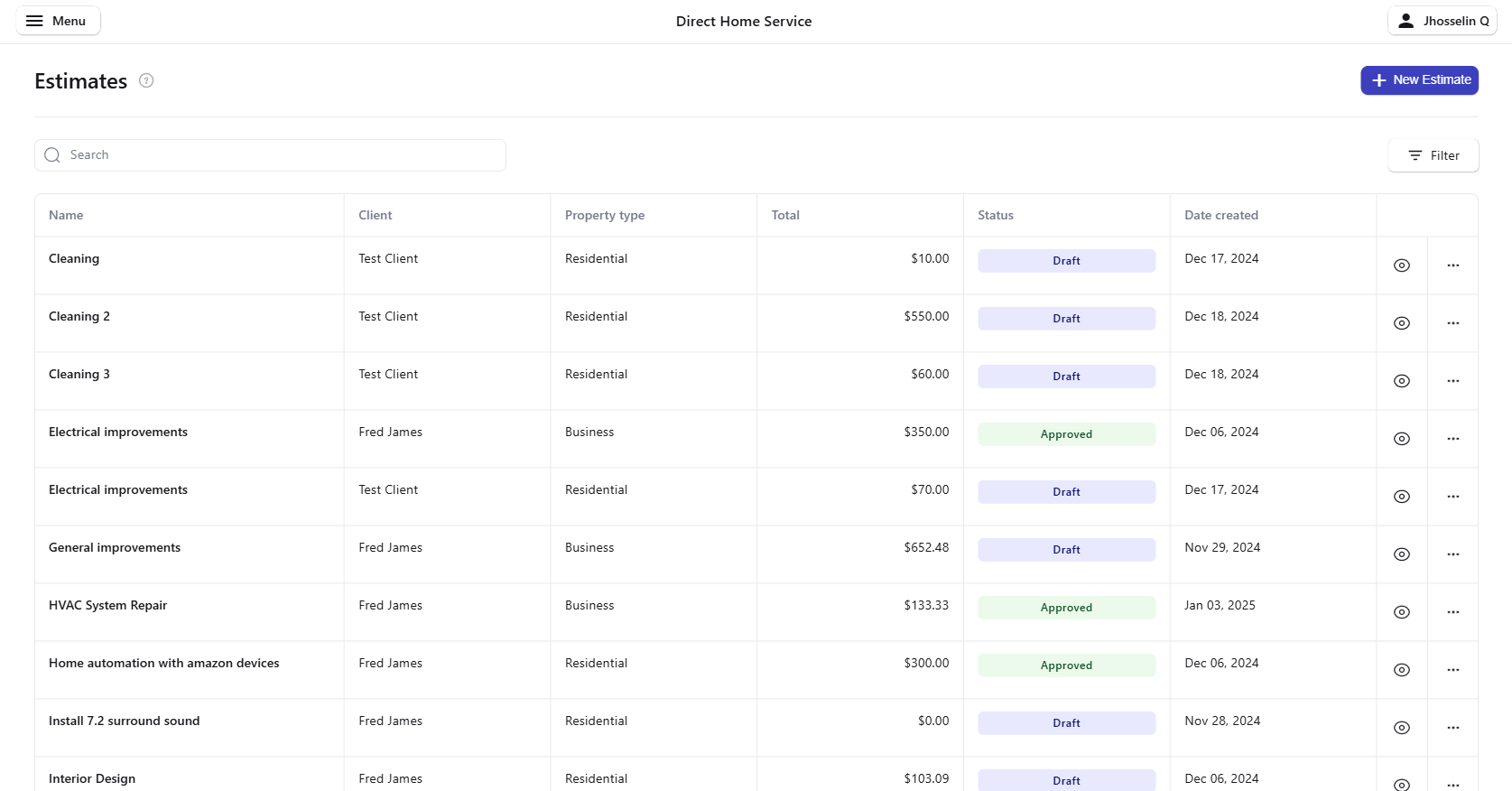
Task: Open the HVAC System Repair estimate name
Action: pyautogui.click(x=108, y=605)
